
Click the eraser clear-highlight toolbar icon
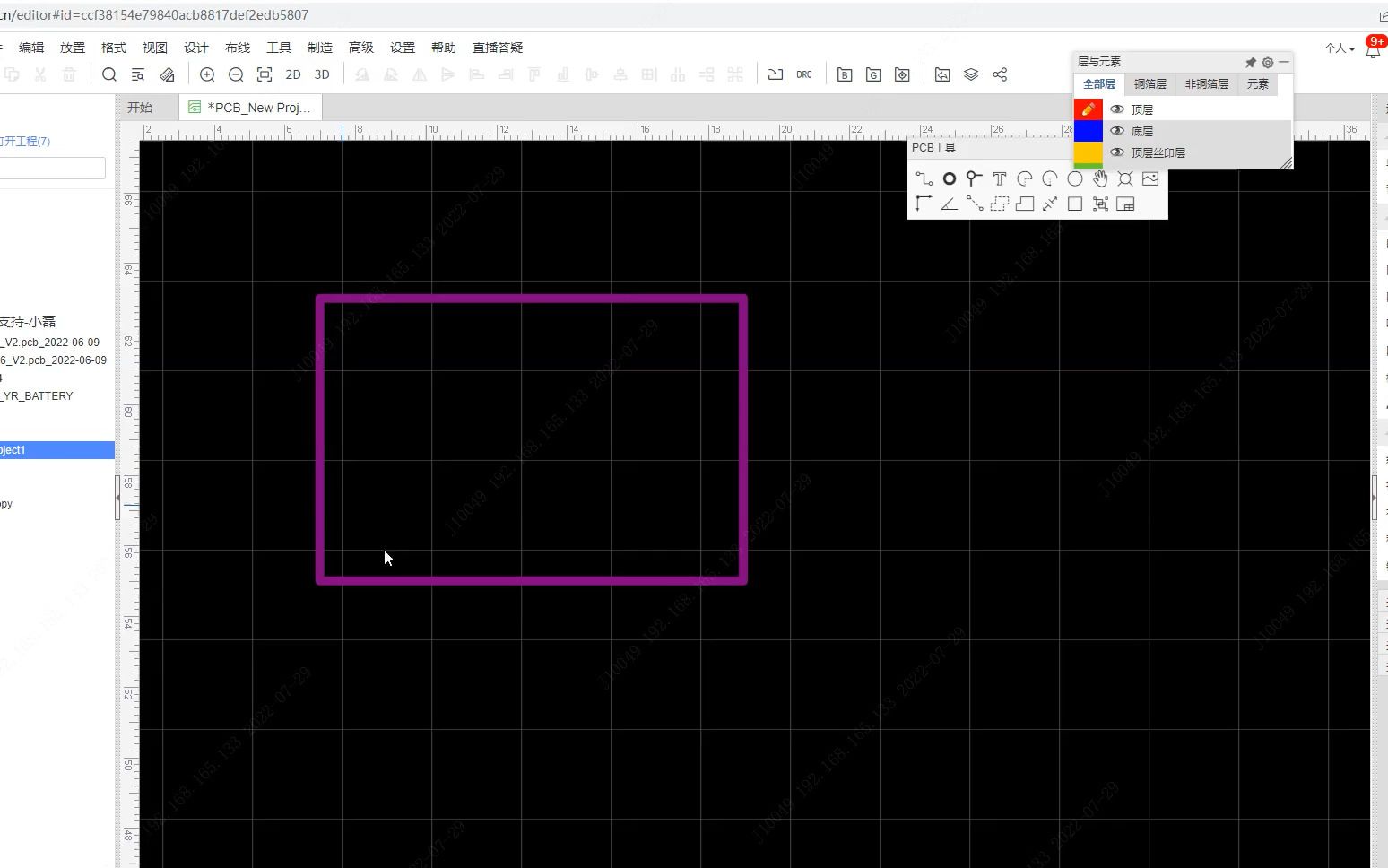coord(167,74)
